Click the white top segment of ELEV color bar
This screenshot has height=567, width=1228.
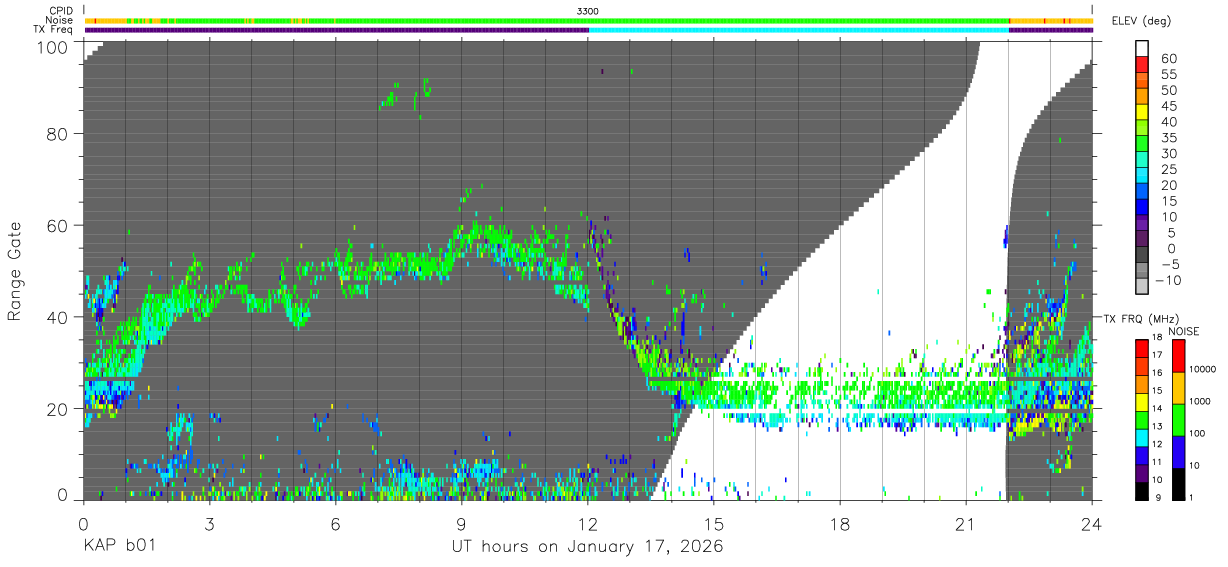click(1142, 47)
